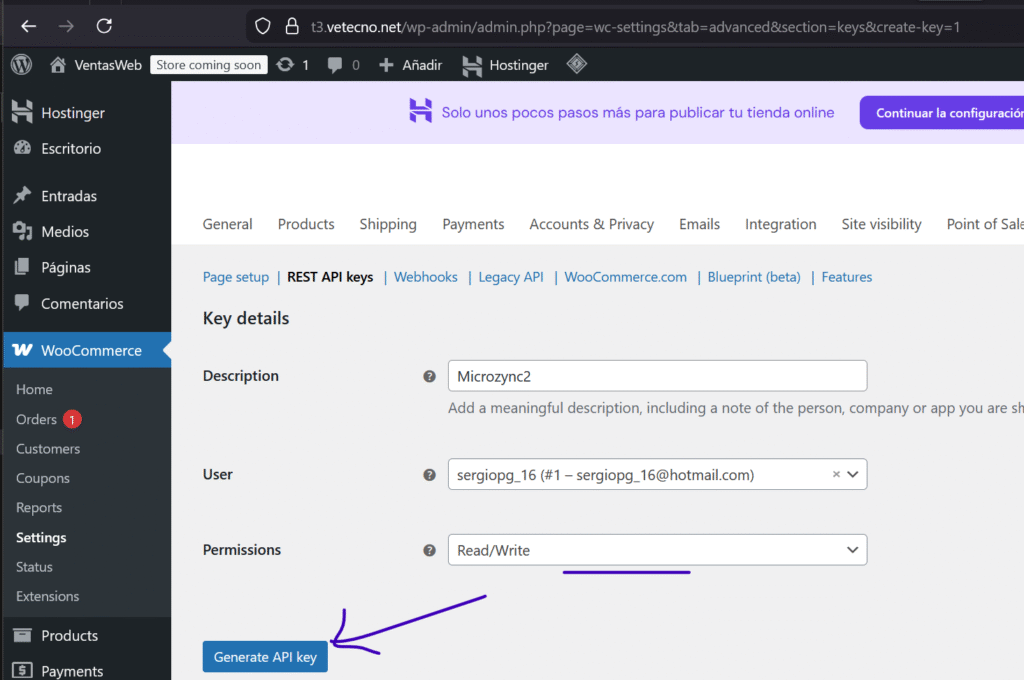Open Orders in the WooCommerce submenu
This screenshot has width=1024, height=680.
pyautogui.click(x=36, y=419)
